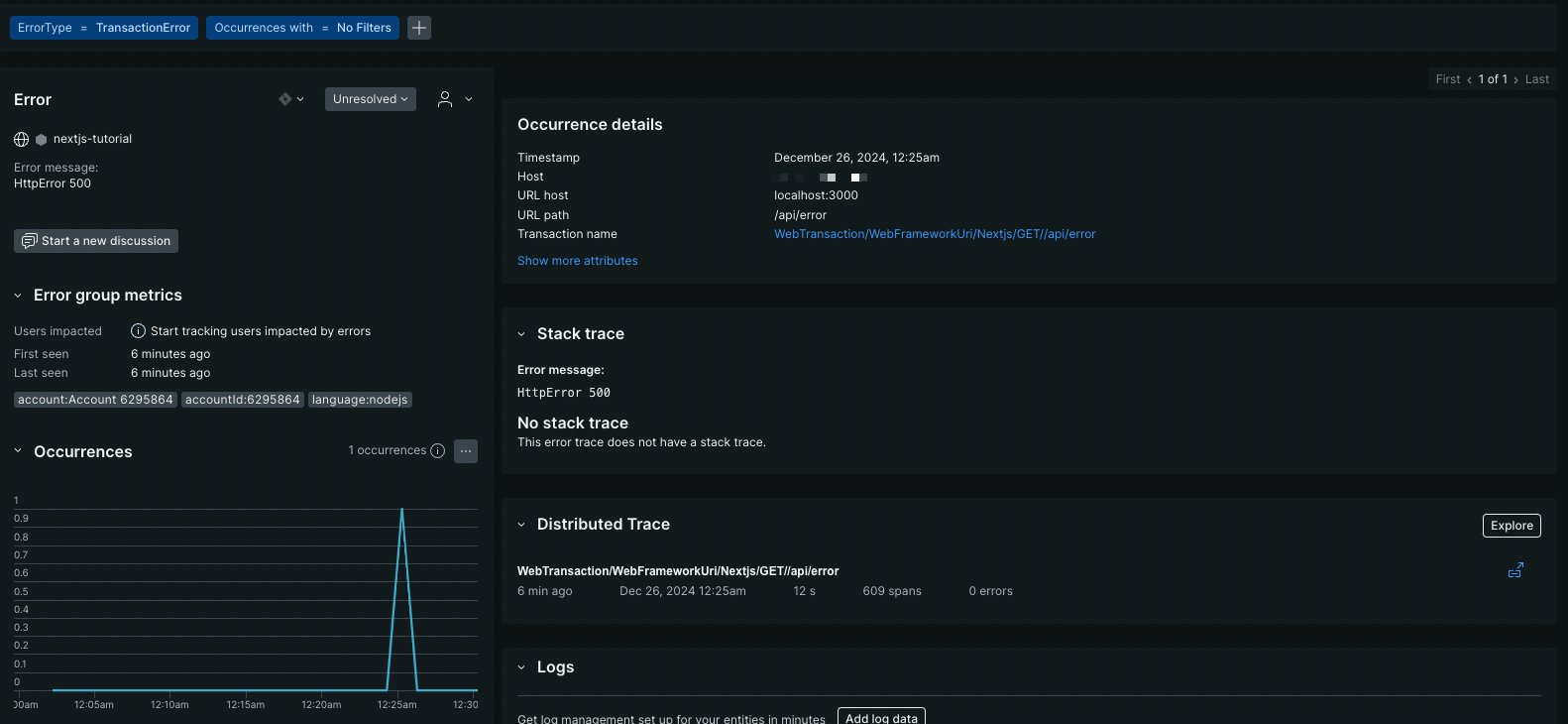This screenshot has height=724, width=1568.
Task: Open the Unresolved status dropdown
Action: pyautogui.click(x=371, y=99)
